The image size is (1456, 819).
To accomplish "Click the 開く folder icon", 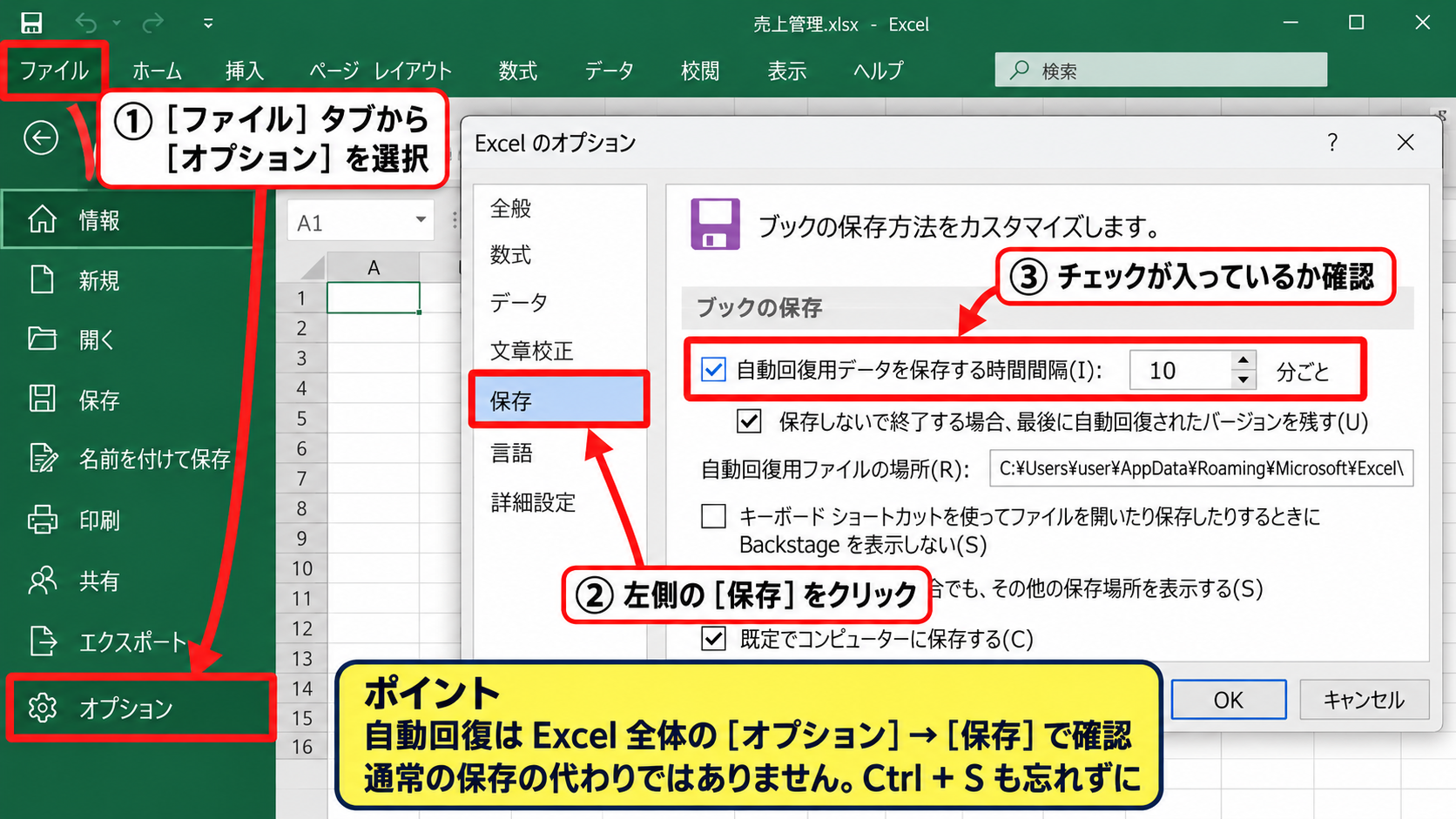I will click(x=41, y=339).
